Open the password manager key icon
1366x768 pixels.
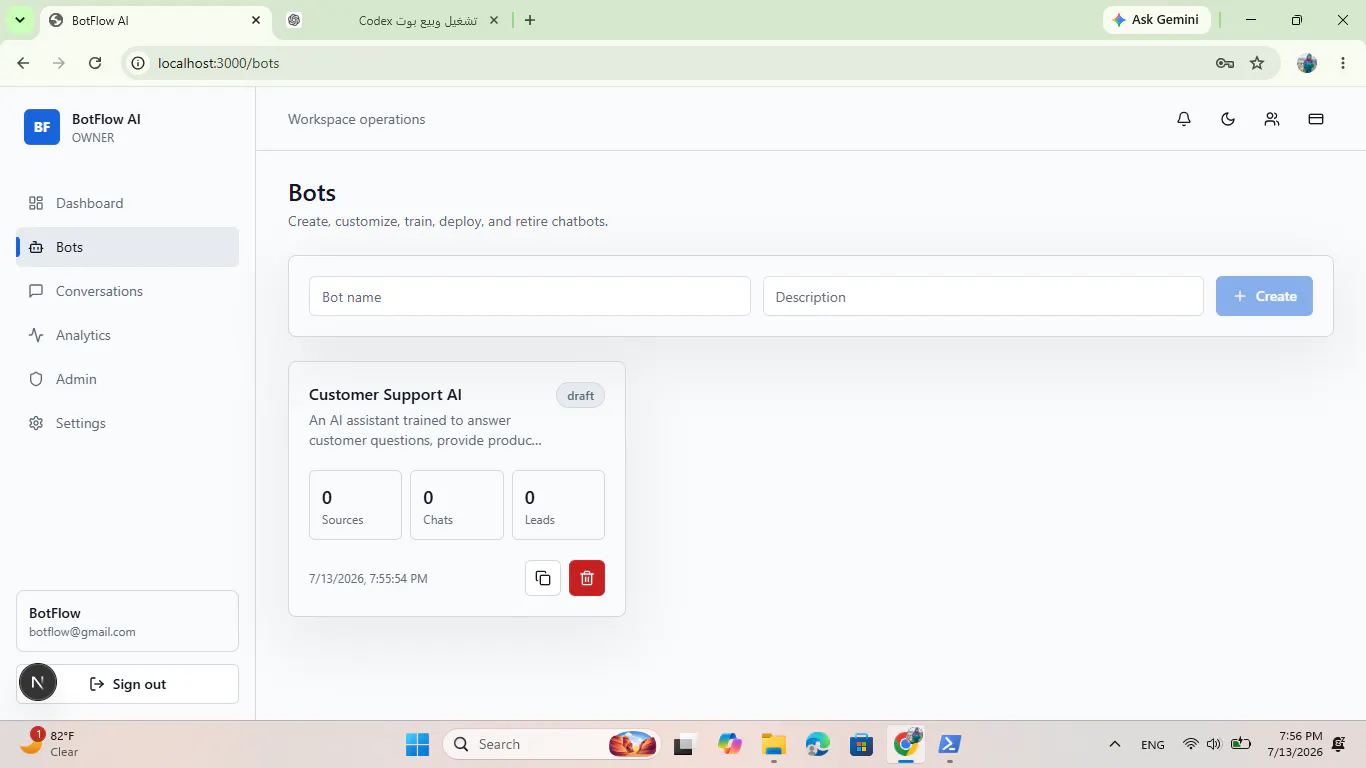tap(1225, 63)
